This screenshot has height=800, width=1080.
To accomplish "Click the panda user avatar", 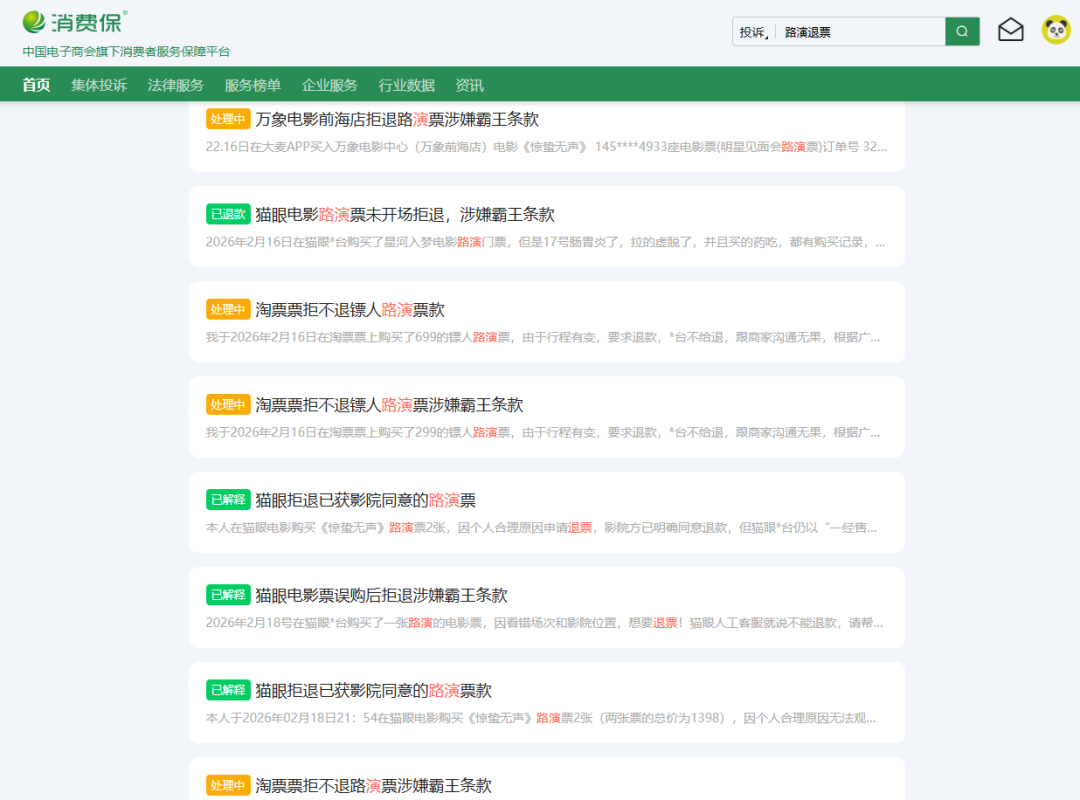I will (1055, 31).
